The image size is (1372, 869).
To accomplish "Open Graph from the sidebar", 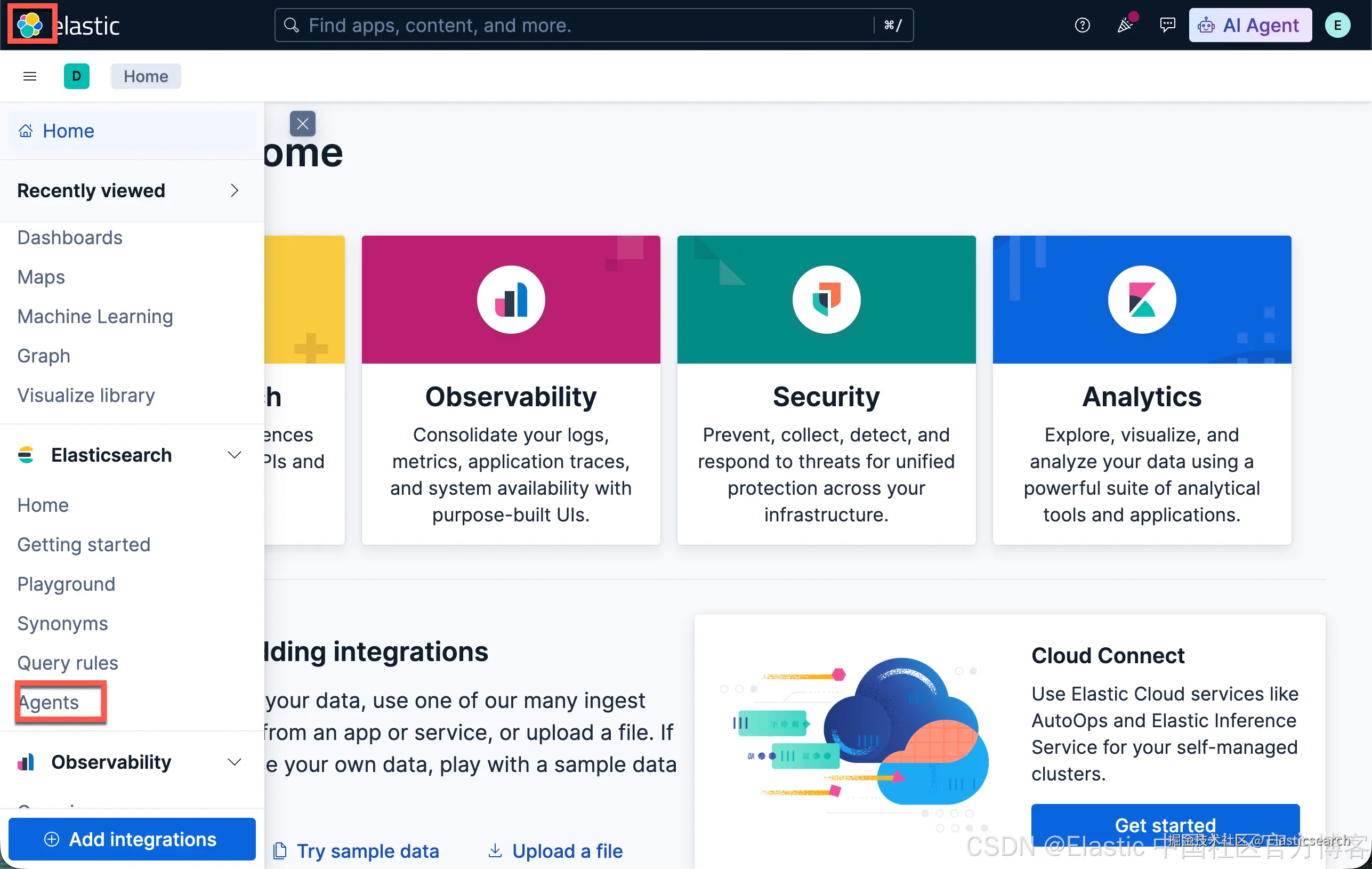I will (x=44, y=356).
